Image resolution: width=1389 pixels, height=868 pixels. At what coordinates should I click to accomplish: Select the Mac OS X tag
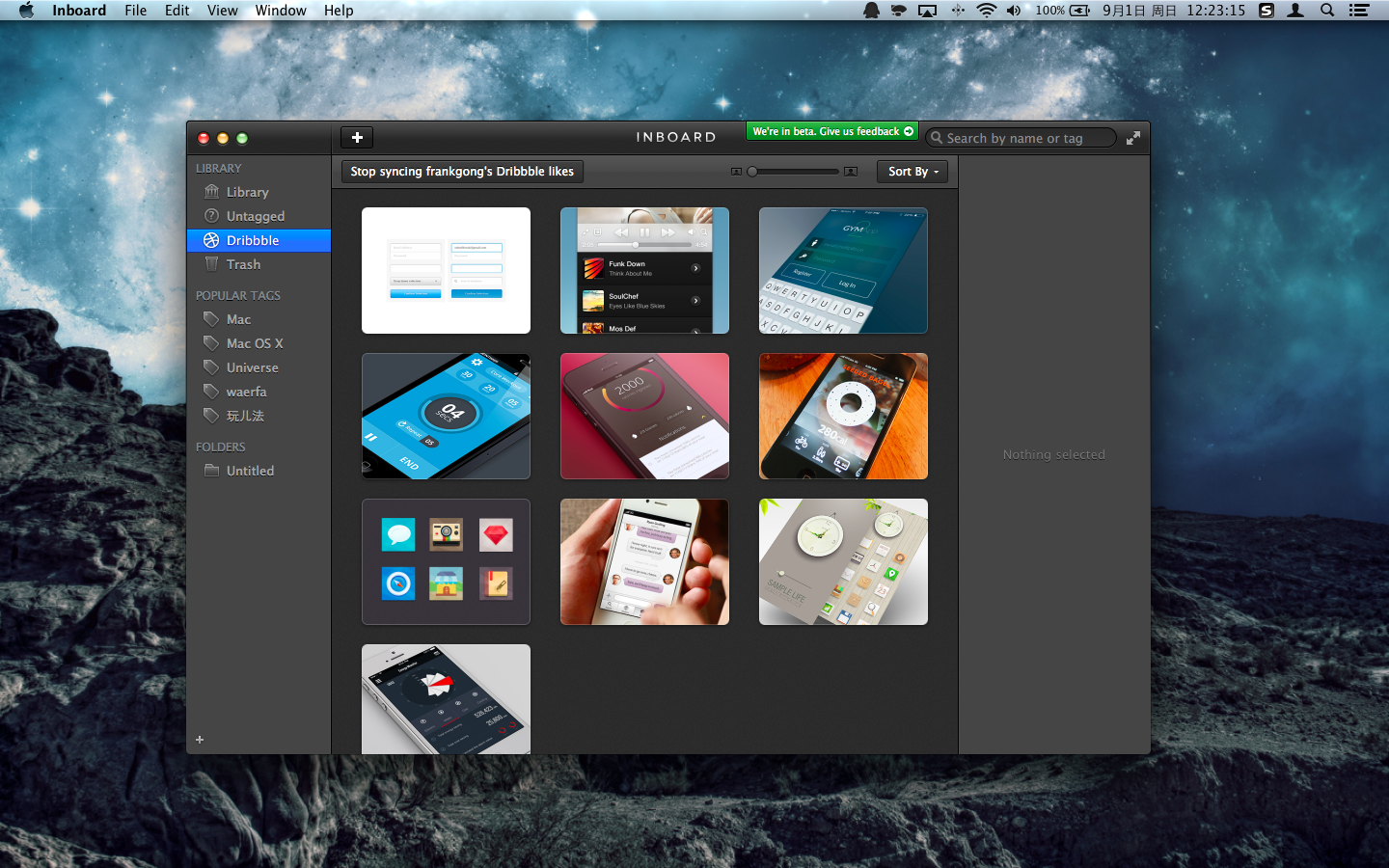click(255, 343)
